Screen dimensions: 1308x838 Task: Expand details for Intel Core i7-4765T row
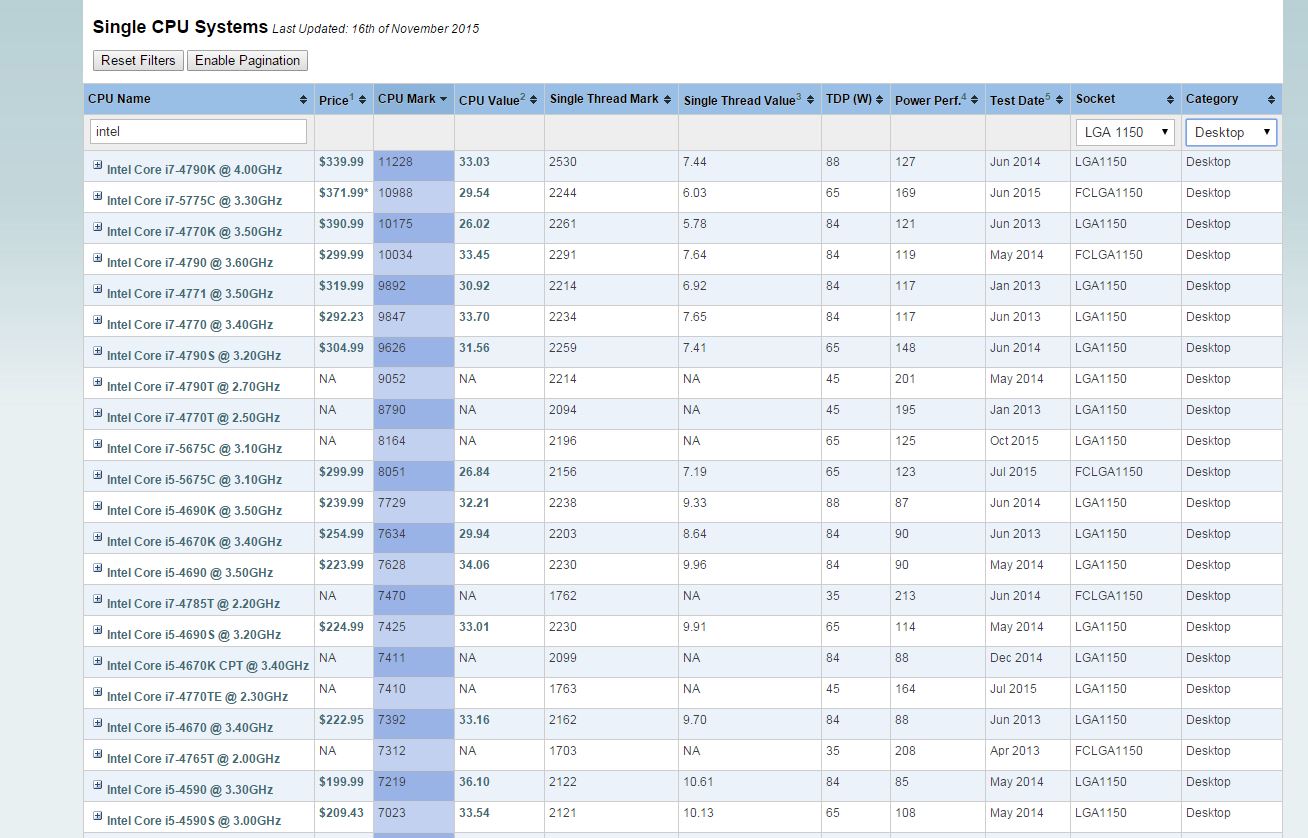(98, 754)
